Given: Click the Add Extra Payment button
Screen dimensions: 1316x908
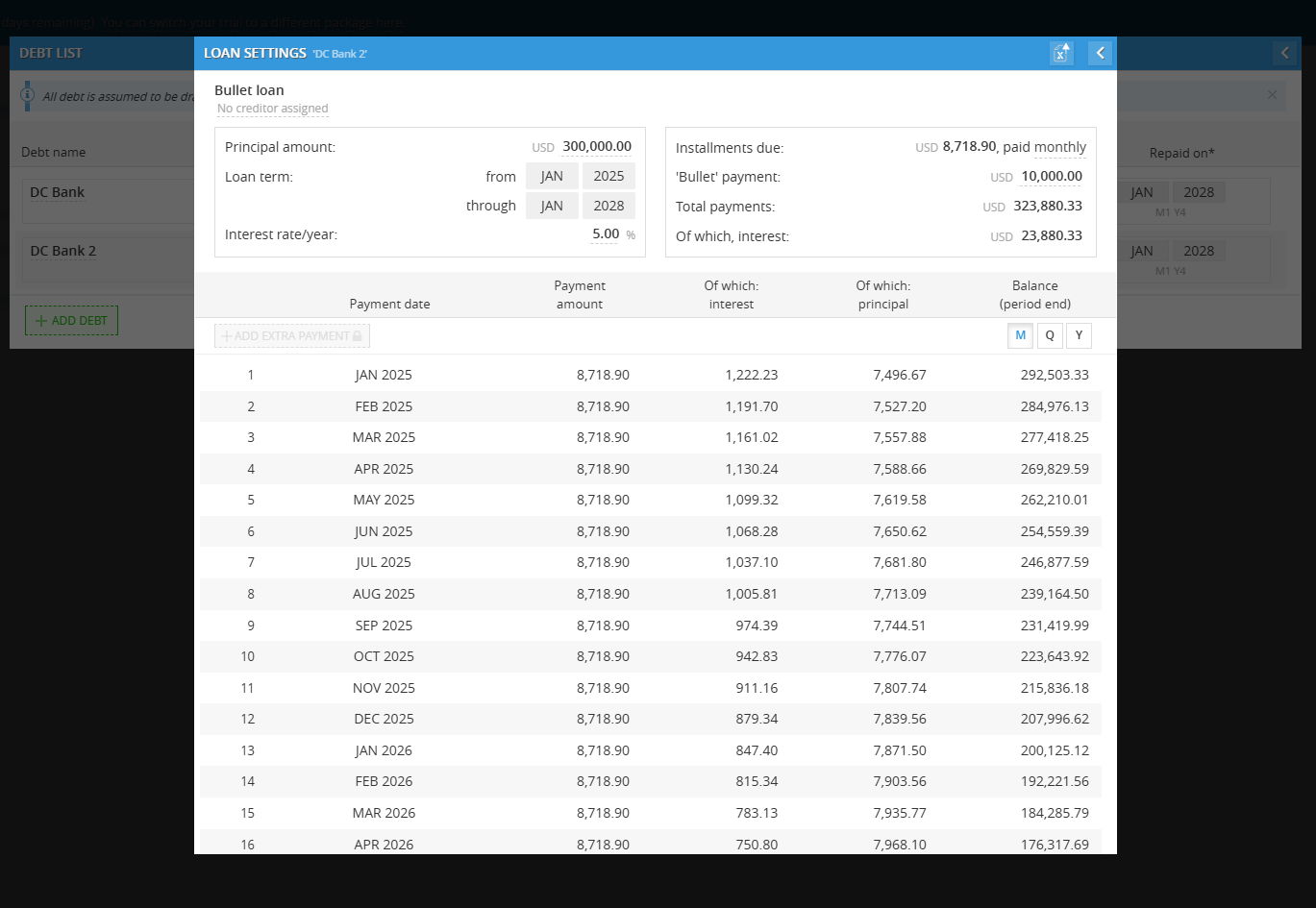Looking at the screenshot, I should 292,336.
